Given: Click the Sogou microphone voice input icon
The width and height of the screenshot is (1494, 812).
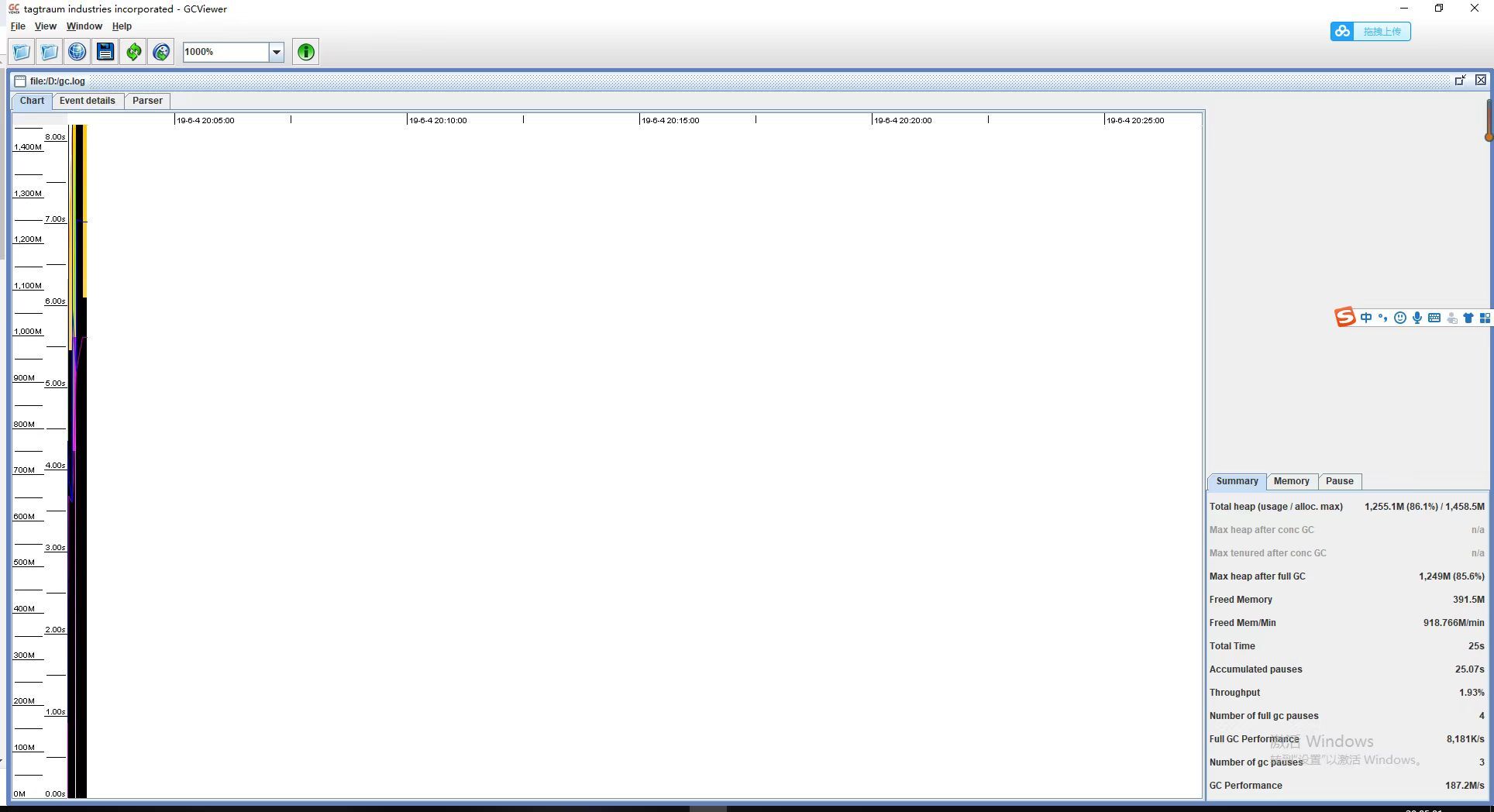Looking at the screenshot, I should point(1417,318).
